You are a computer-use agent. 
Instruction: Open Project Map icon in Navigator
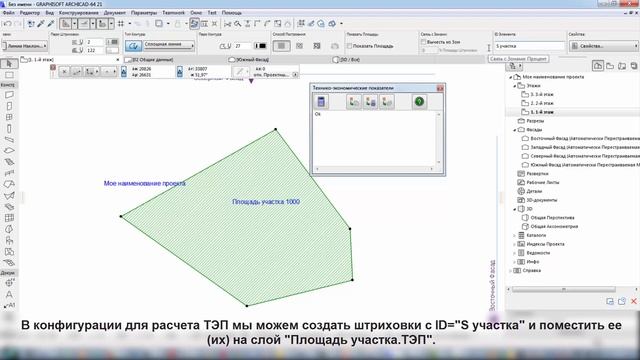click(598, 65)
